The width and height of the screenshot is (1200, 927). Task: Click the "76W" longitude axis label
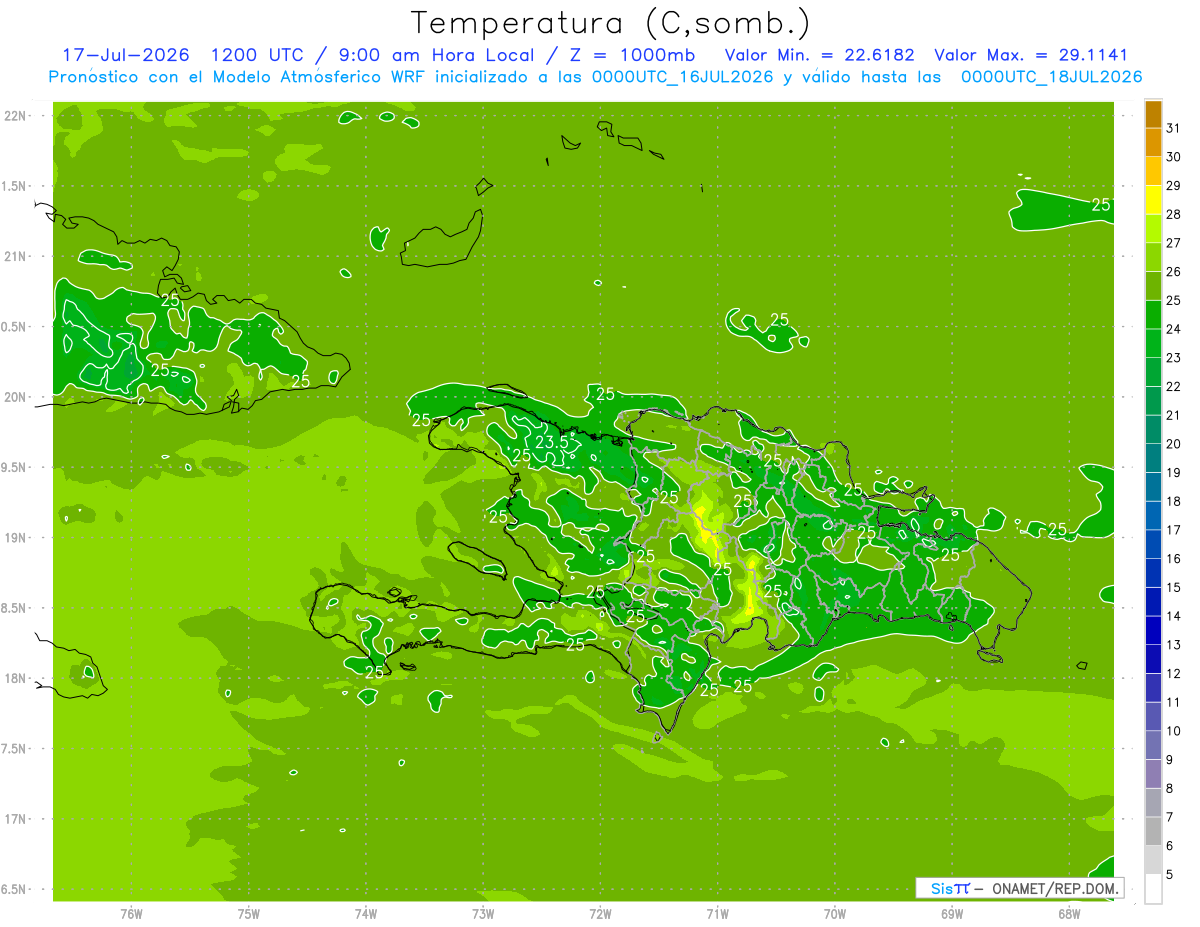tap(131, 913)
